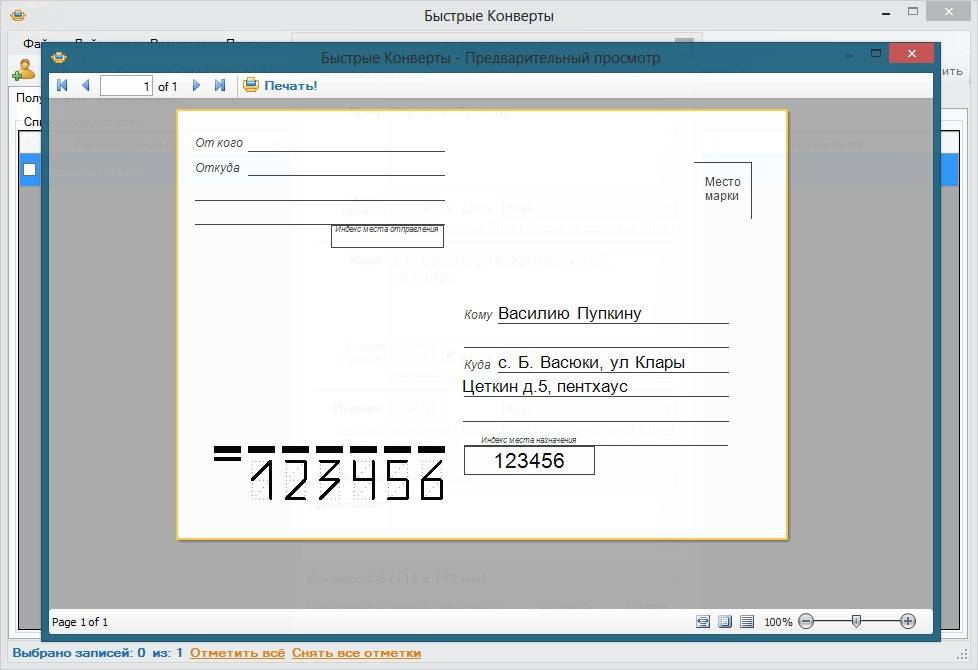Switch to continuous page view mode
Image resolution: width=978 pixels, height=670 pixels.
point(747,621)
